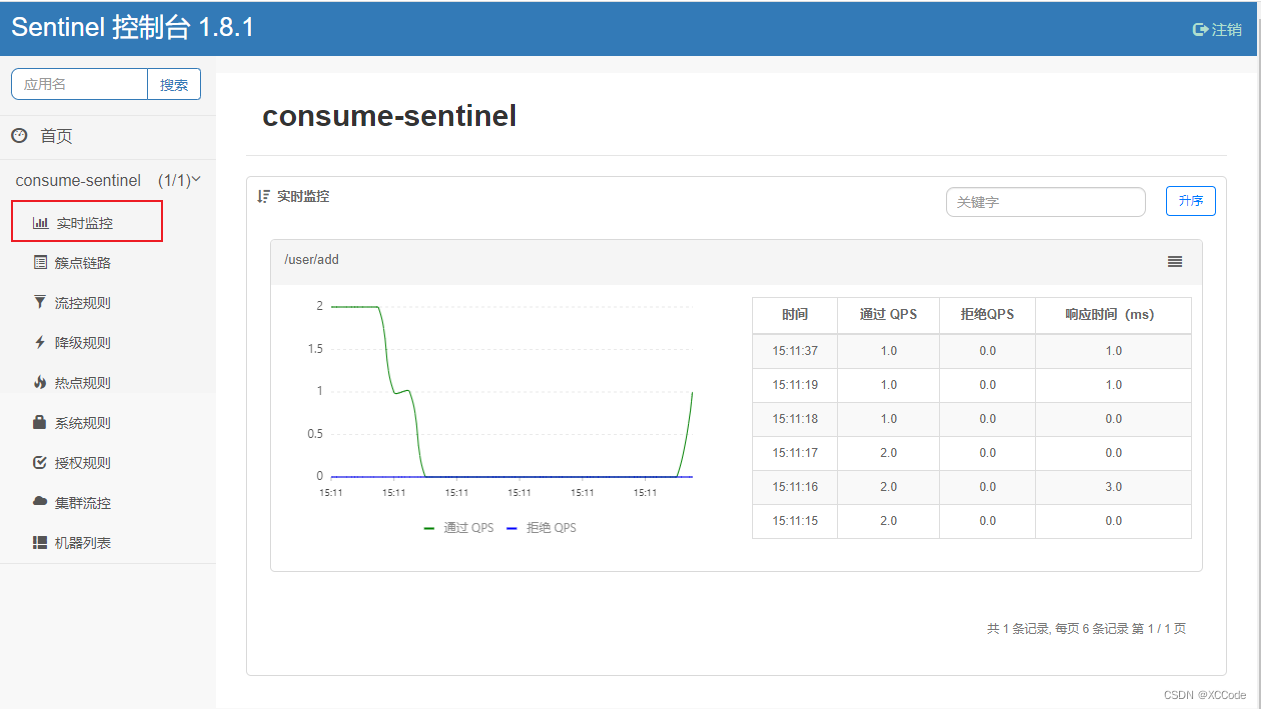Viewport: 1261px width, 709px height.
Task: Click the check icon for 授权规则
Action: click(x=40, y=462)
